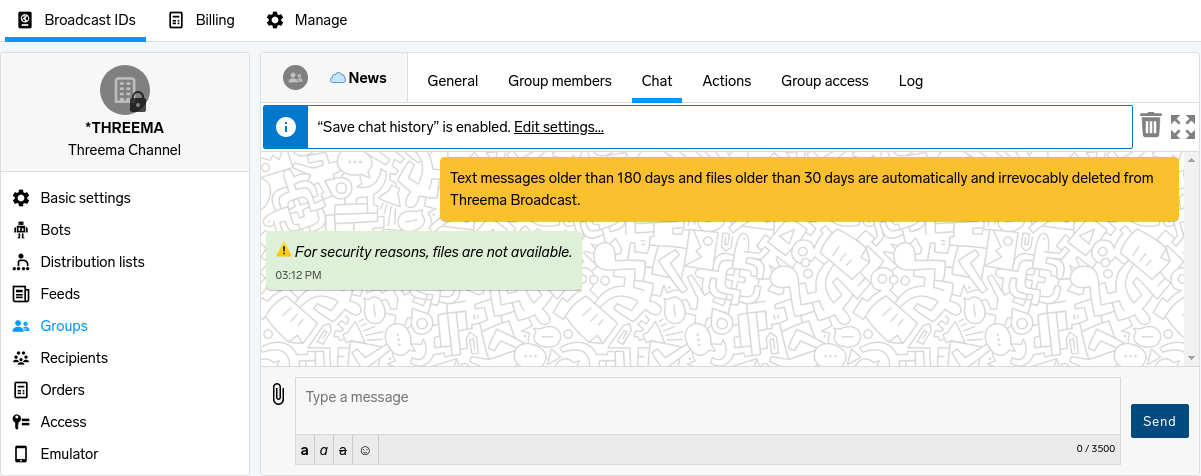The image size is (1201, 476).
Task: Open the emoji picker
Action: [365, 451]
